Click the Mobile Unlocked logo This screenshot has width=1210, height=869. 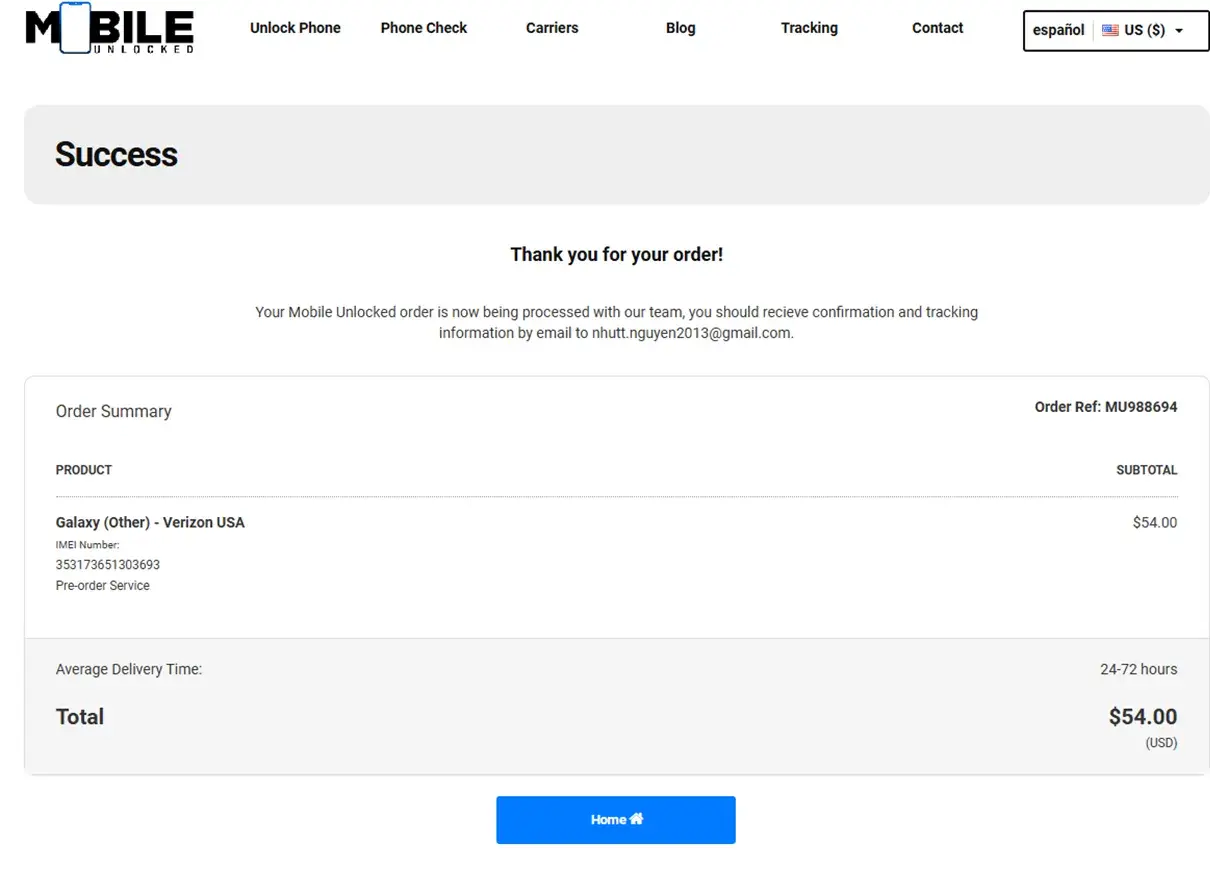[x=109, y=29]
